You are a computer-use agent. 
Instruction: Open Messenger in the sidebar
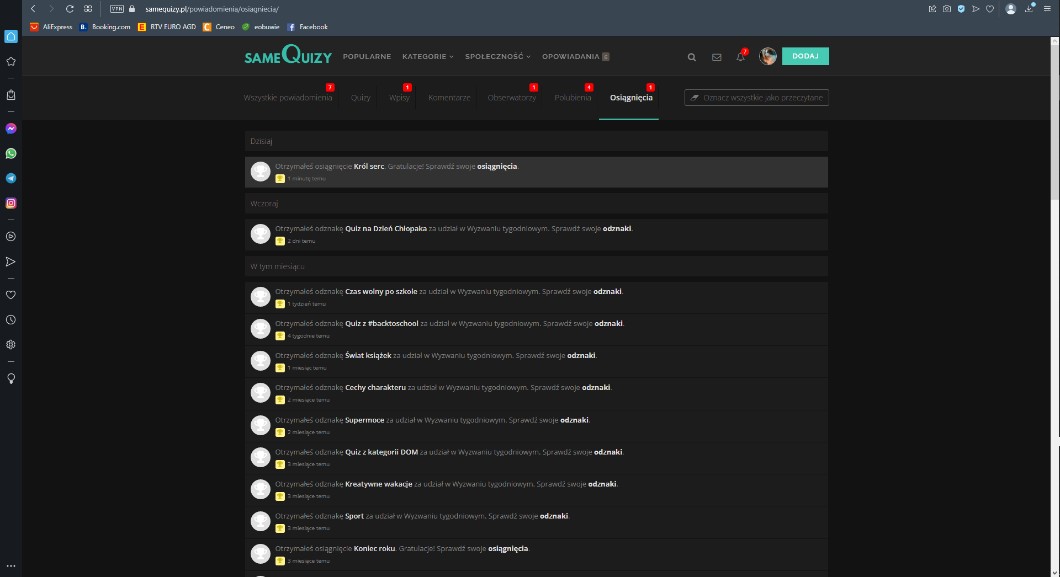pos(11,129)
